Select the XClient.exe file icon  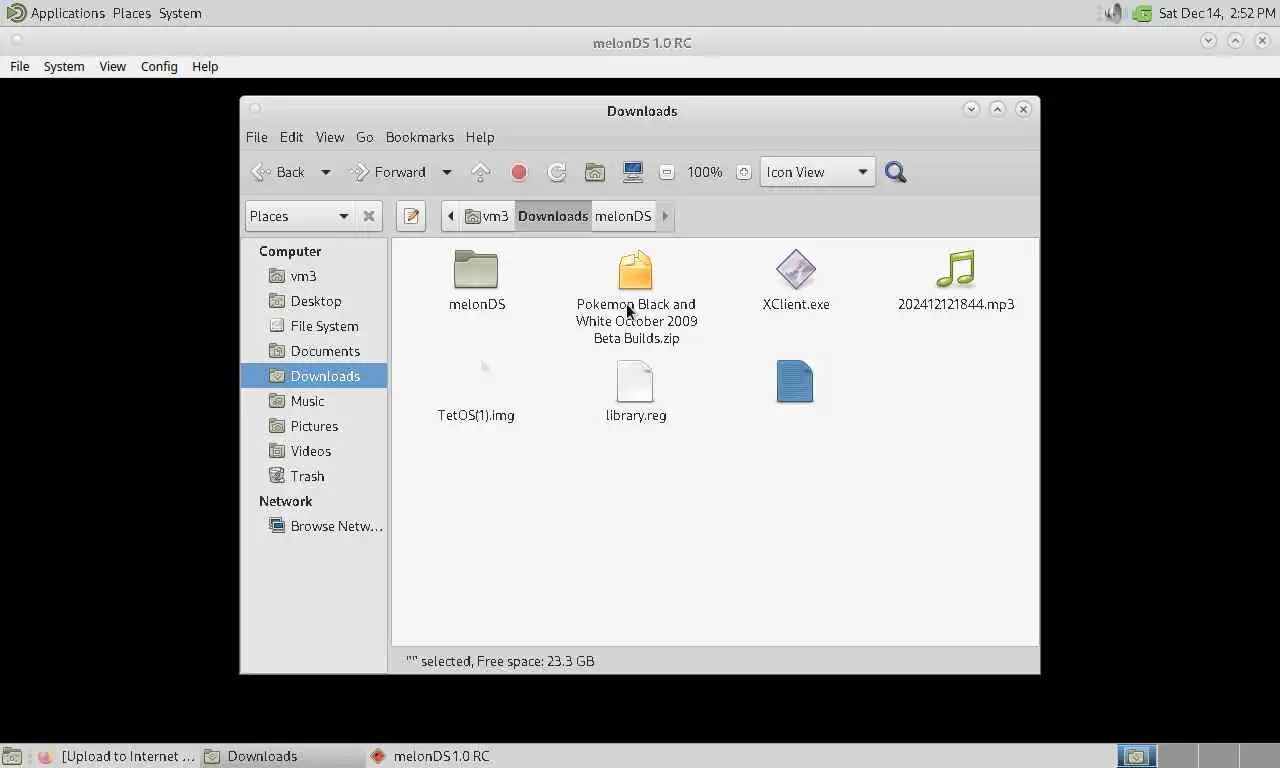click(x=796, y=270)
